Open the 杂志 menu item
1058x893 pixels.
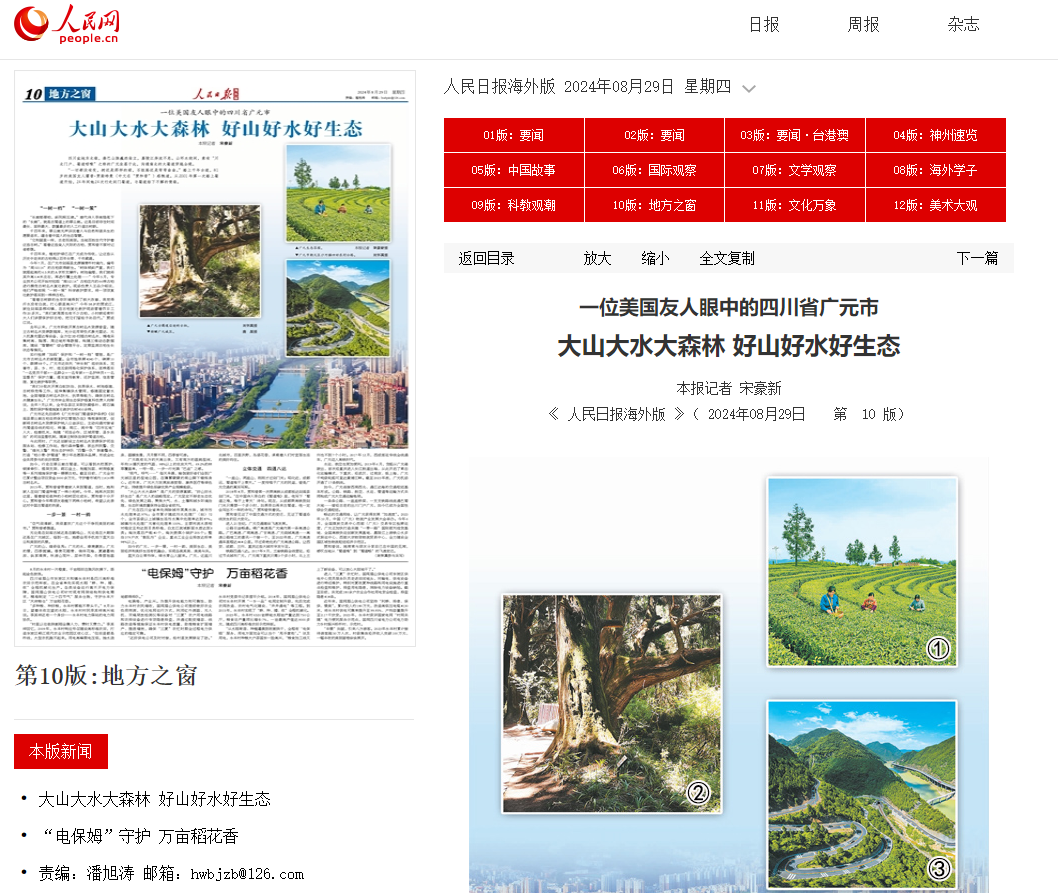[963, 25]
